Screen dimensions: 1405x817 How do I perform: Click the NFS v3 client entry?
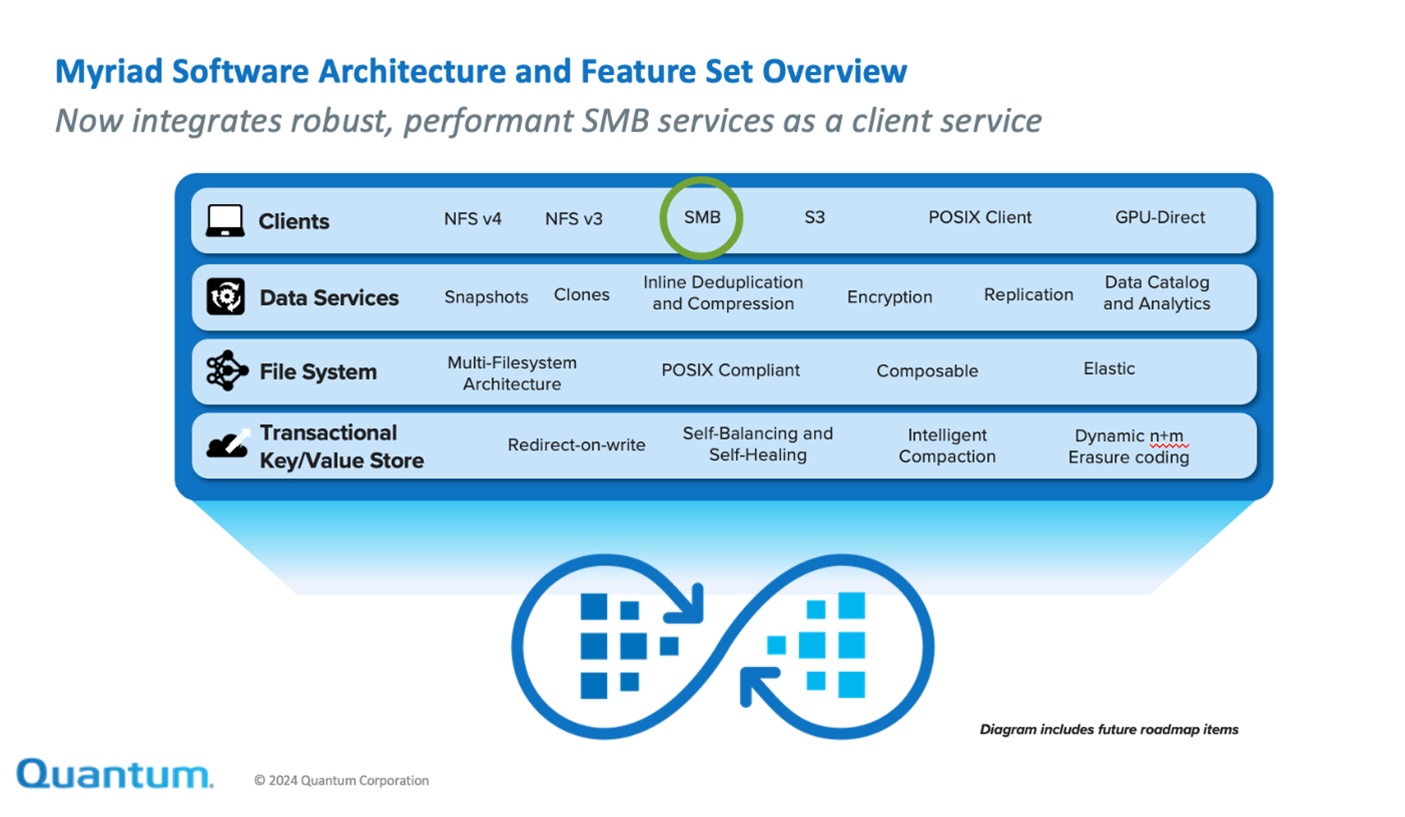click(574, 218)
